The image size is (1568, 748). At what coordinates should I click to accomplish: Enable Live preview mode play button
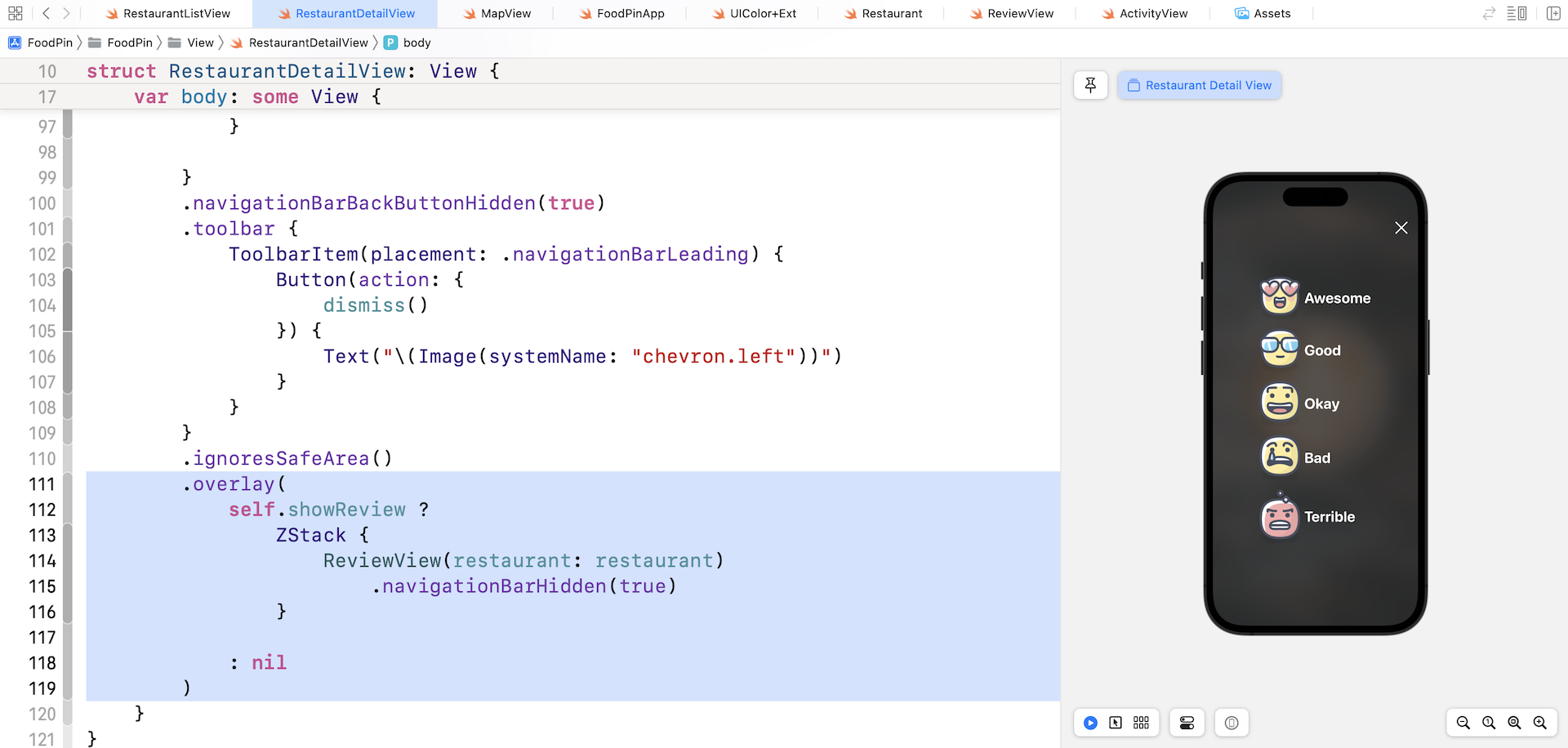tap(1090, 723)
